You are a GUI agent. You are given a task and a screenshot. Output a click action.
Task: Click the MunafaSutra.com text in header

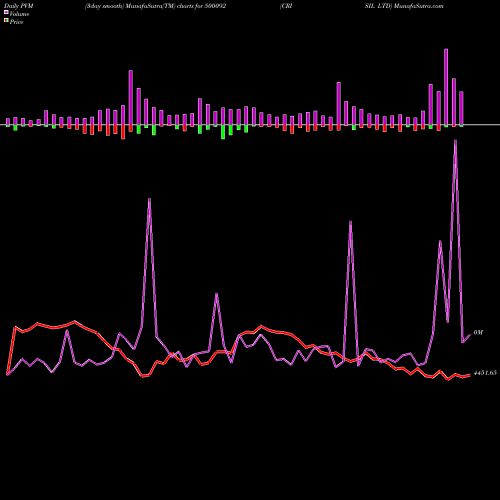point(418,6)
